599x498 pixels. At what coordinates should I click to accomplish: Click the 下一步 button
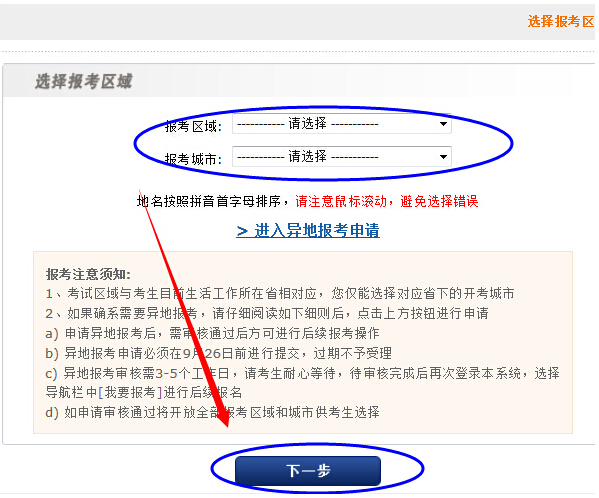[308, 471]
